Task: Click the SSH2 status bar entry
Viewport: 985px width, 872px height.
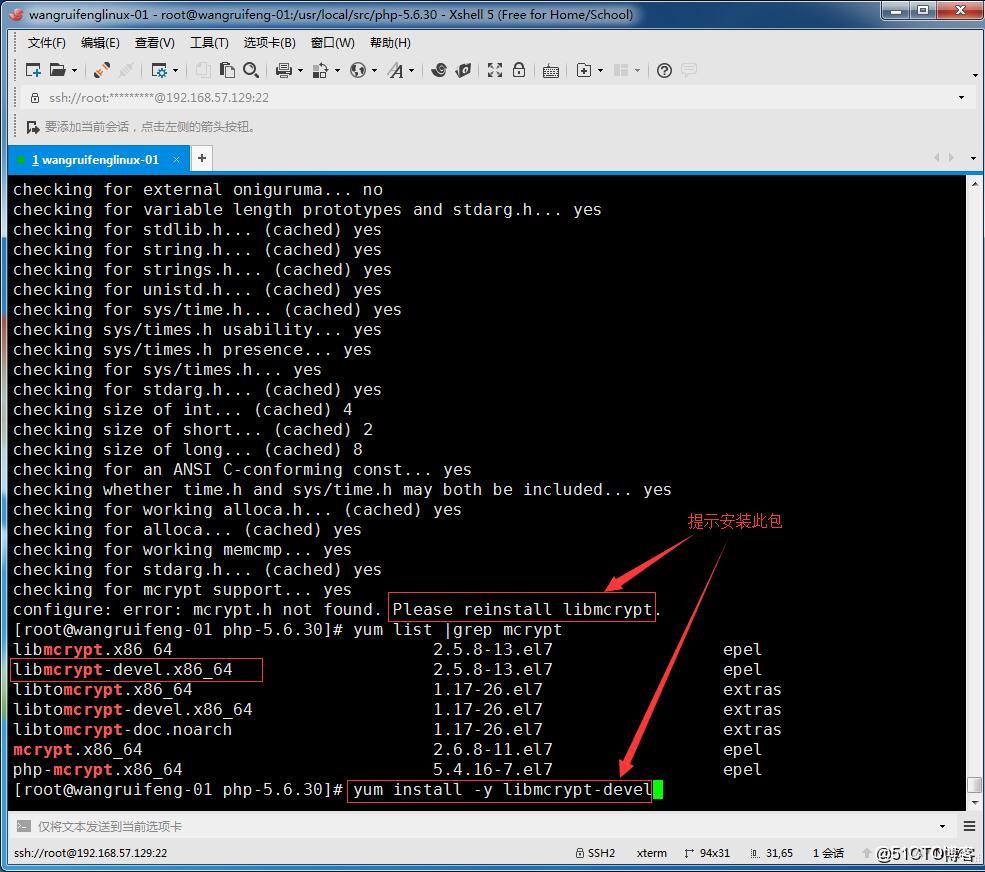Action: pyautogui.click(x=595, y=853)
